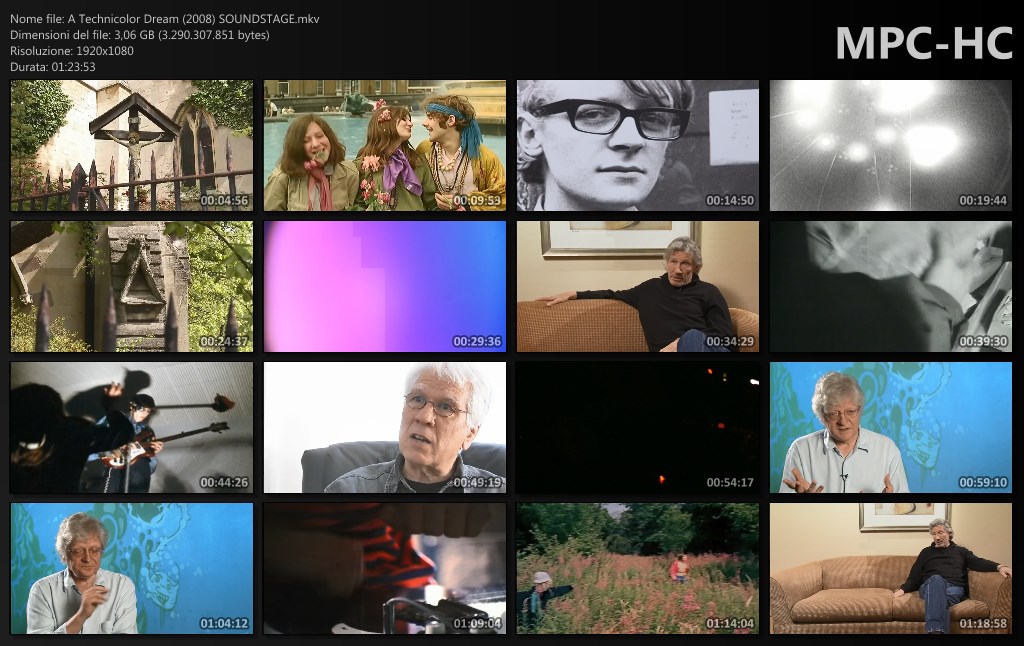Click the white-haired man thumbnail at 00:49:19
The image size is (1024, 646).
click(x=385, y=428)
